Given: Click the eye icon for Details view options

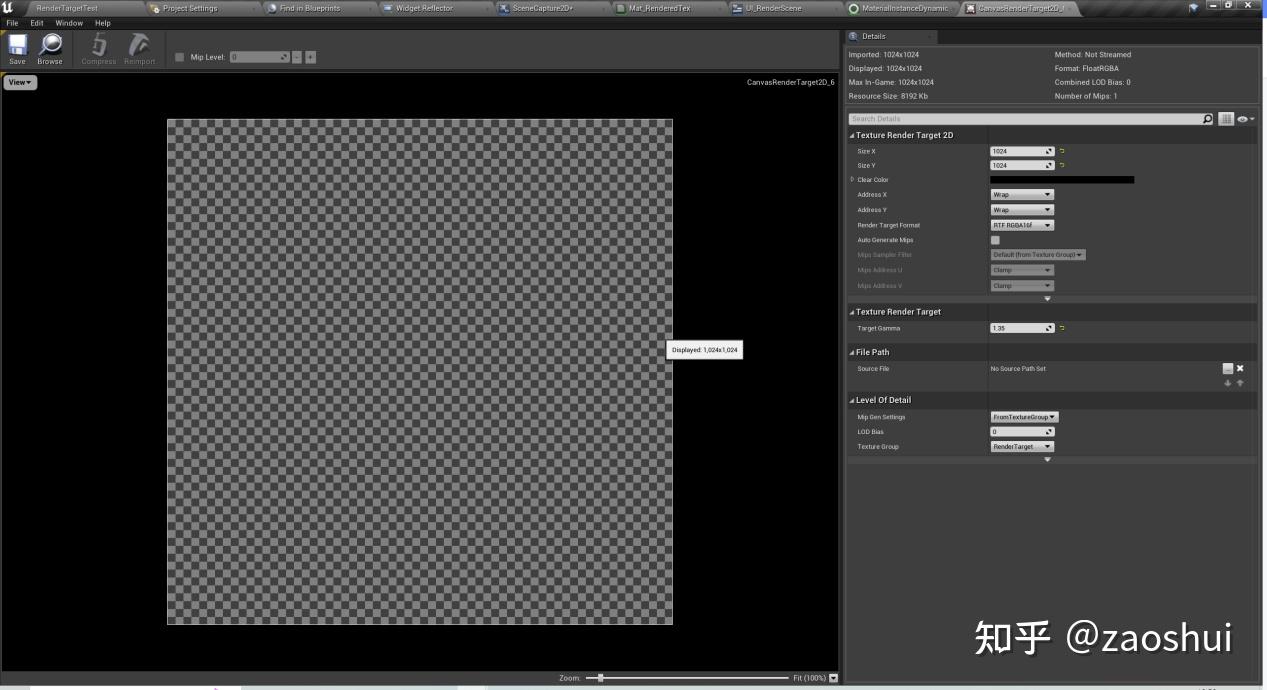Looking at the screenshot, I should (1243, 118).
